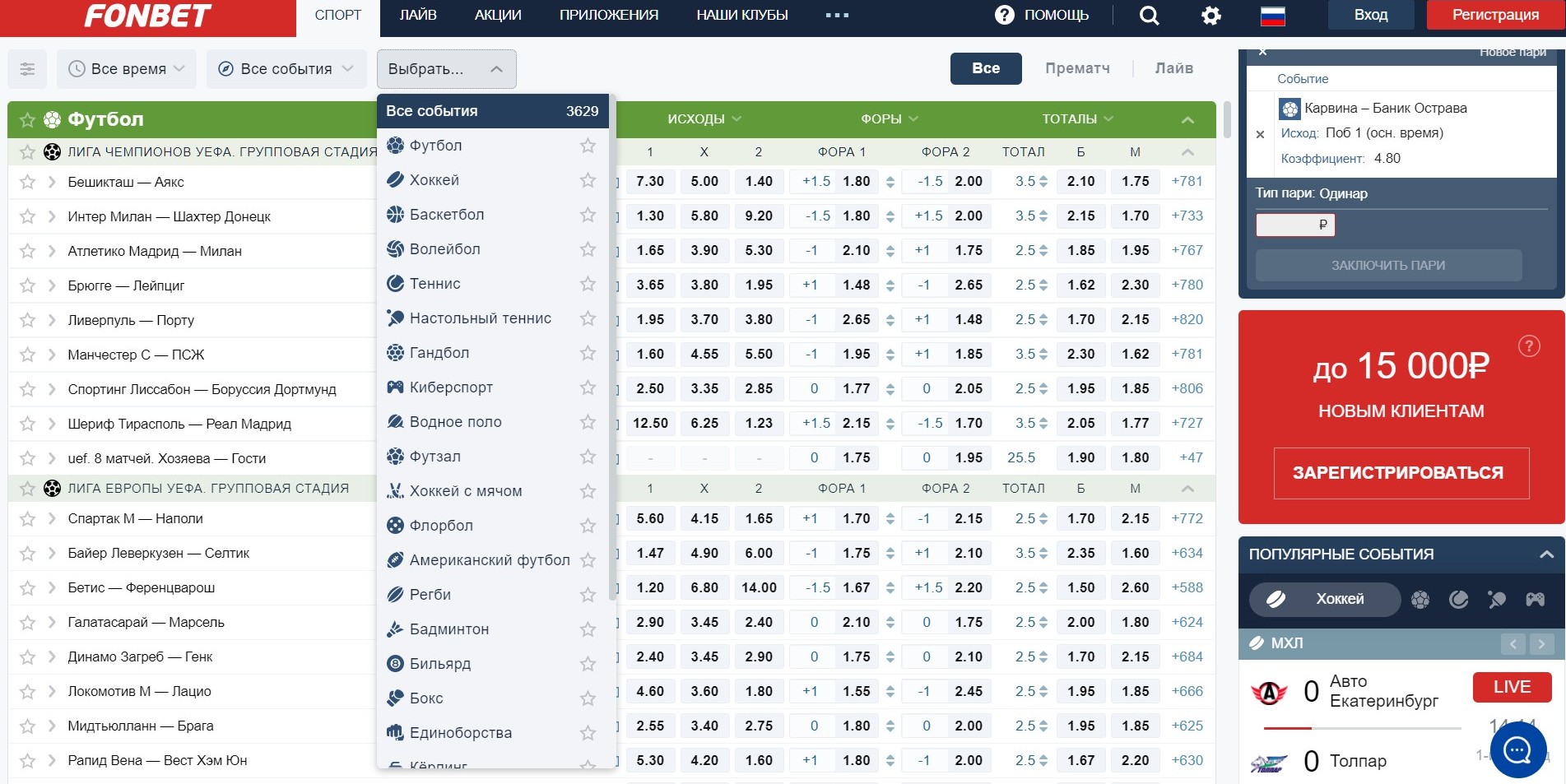Expand the ТОТАЛЫ column dropdown

click(x=1078, y=119)
